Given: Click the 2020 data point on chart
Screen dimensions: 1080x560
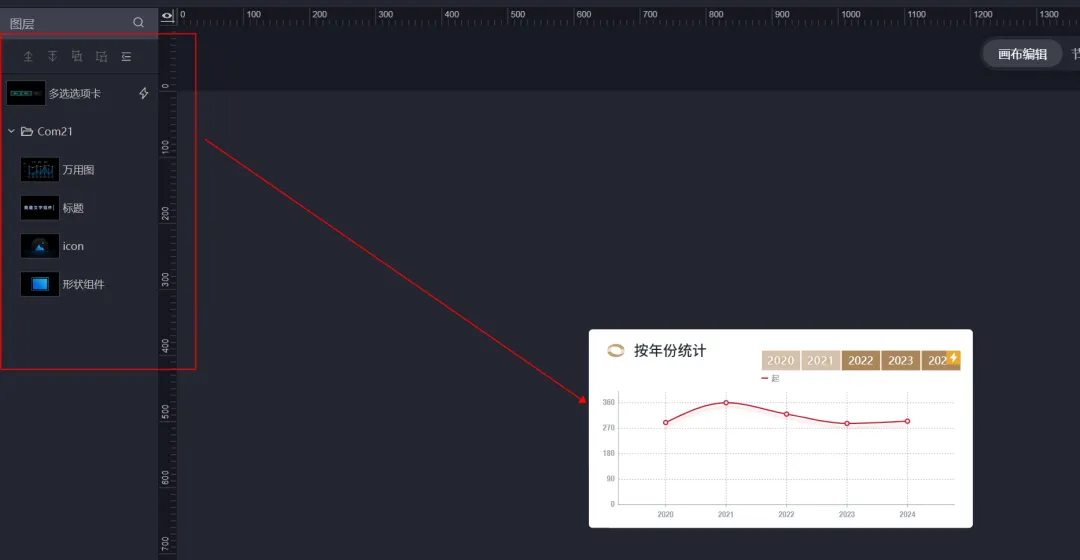Looking at the screenshot, I should (x=665, y=422).
